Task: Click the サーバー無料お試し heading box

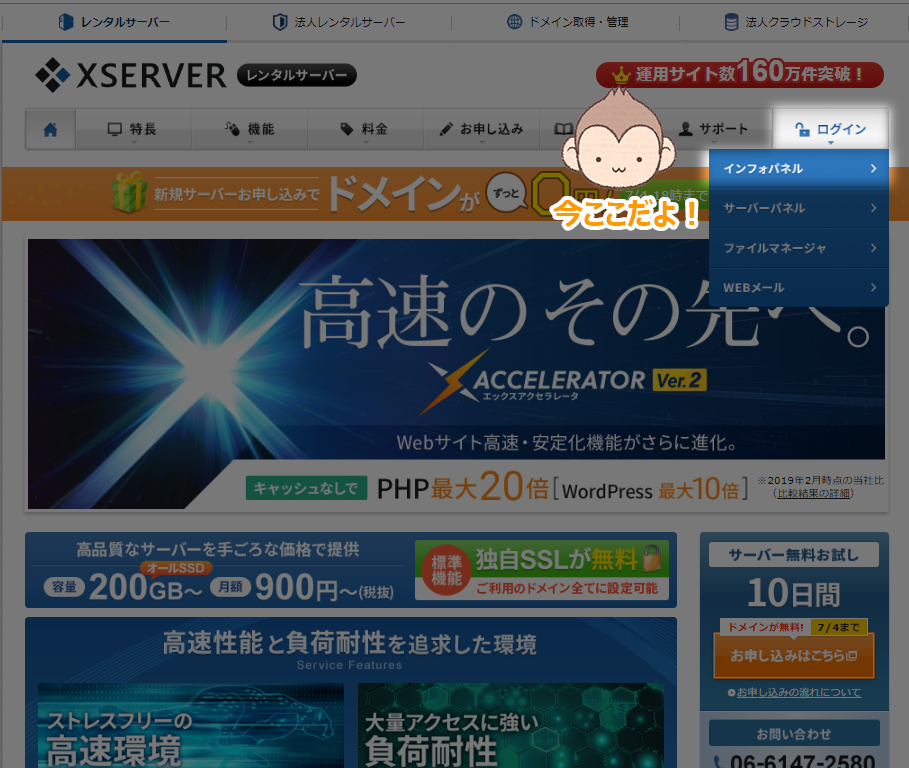Action: (x=794, y=555)
